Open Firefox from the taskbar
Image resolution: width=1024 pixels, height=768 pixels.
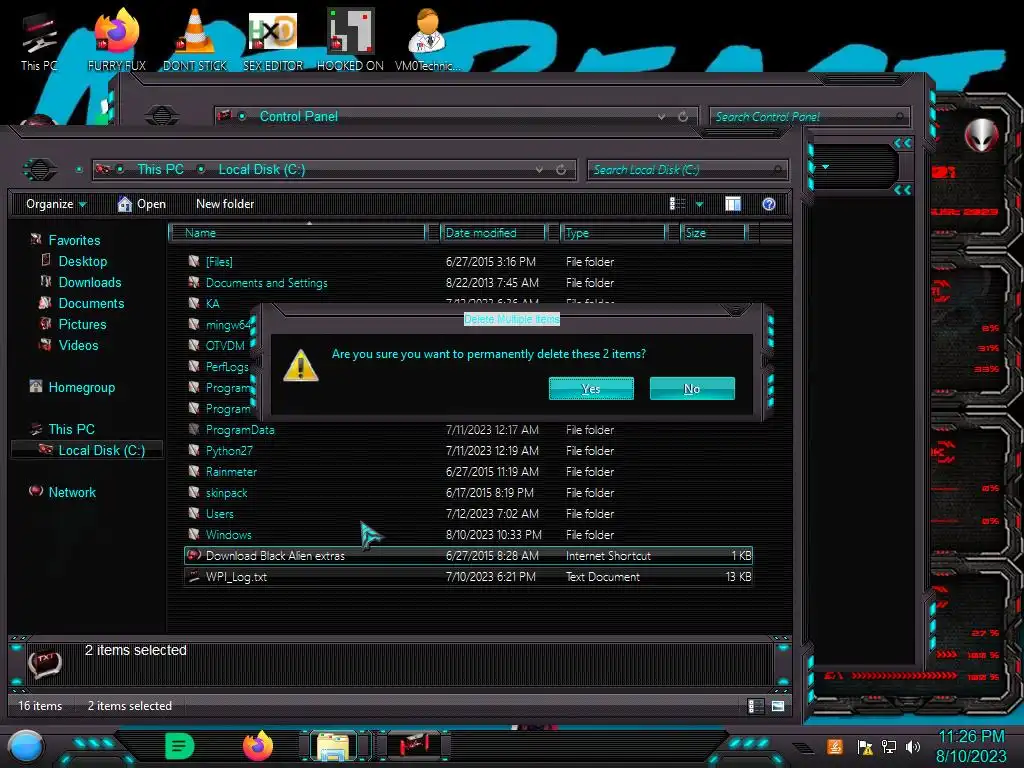[257, 746]
